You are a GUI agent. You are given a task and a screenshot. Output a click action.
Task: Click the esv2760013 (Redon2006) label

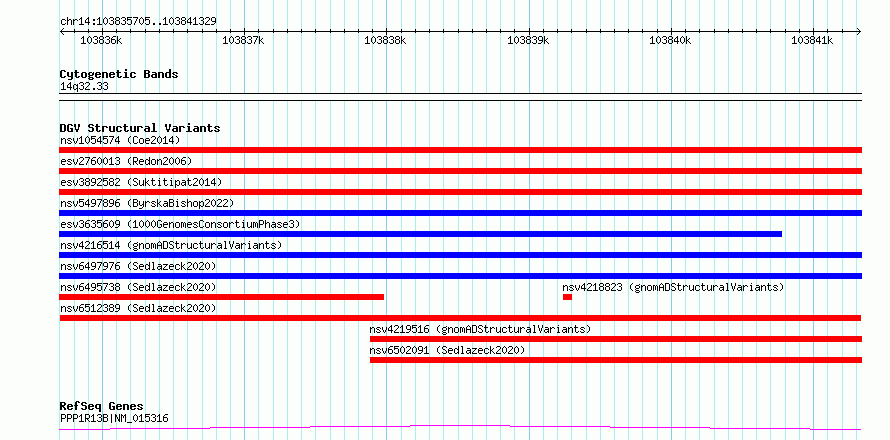pyautogui.click(x=126, y=161)
